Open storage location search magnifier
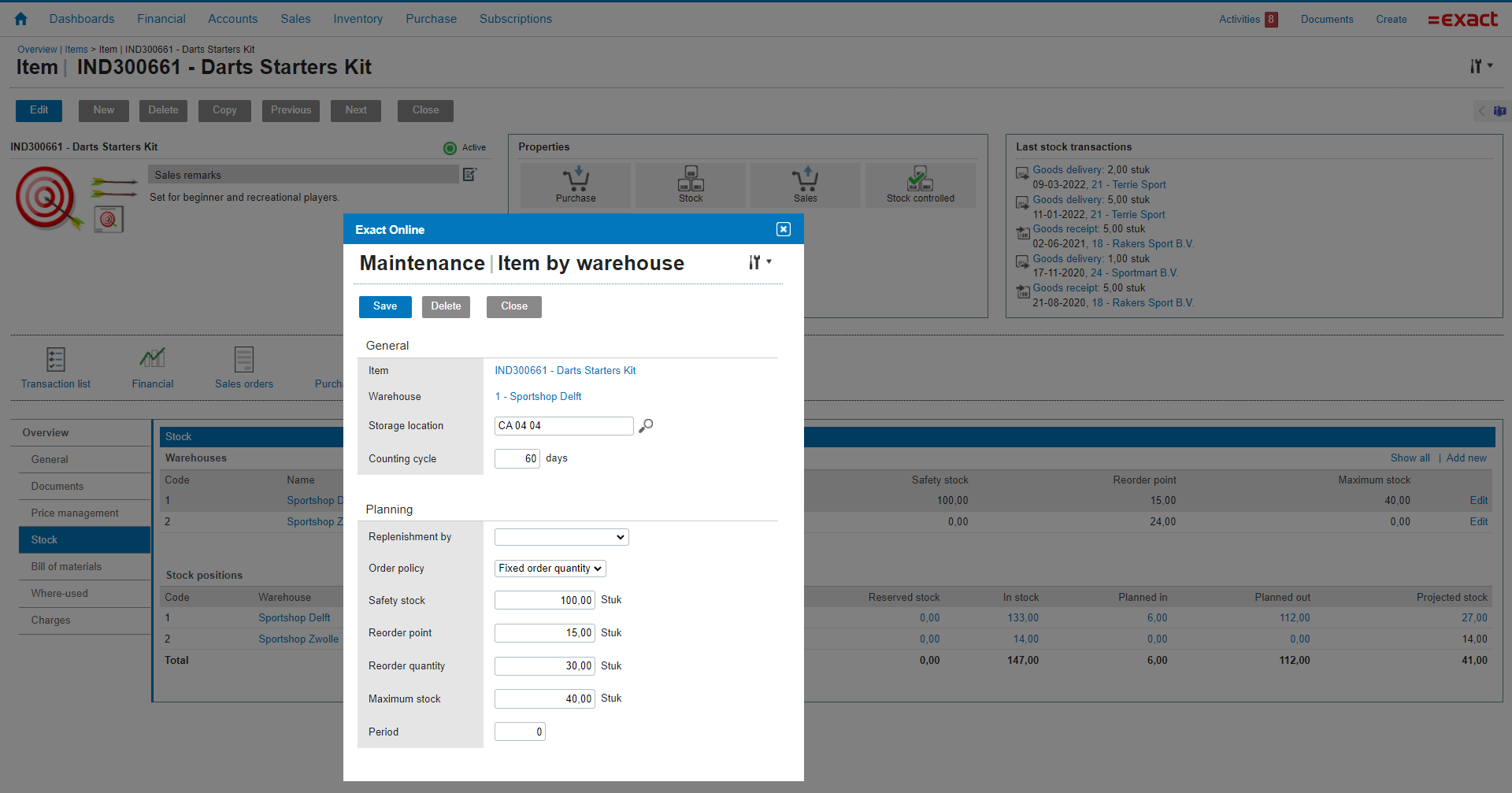The image size is (1512, 793). (646, 426)
